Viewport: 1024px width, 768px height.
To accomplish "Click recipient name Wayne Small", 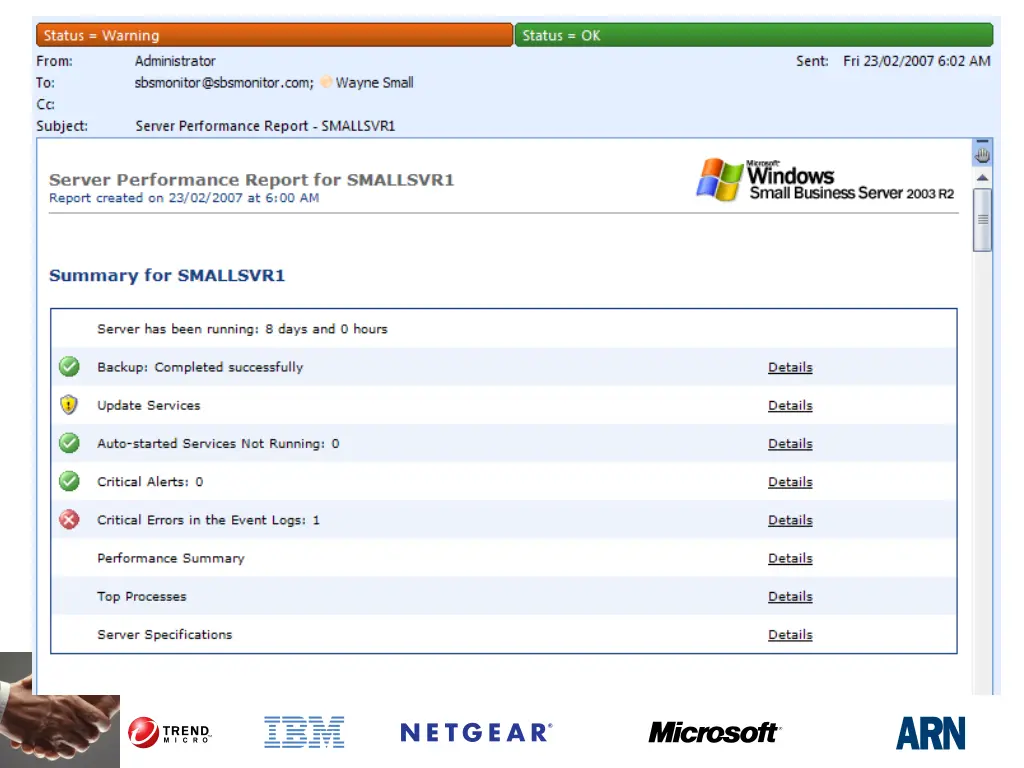I will pos(374,83).
